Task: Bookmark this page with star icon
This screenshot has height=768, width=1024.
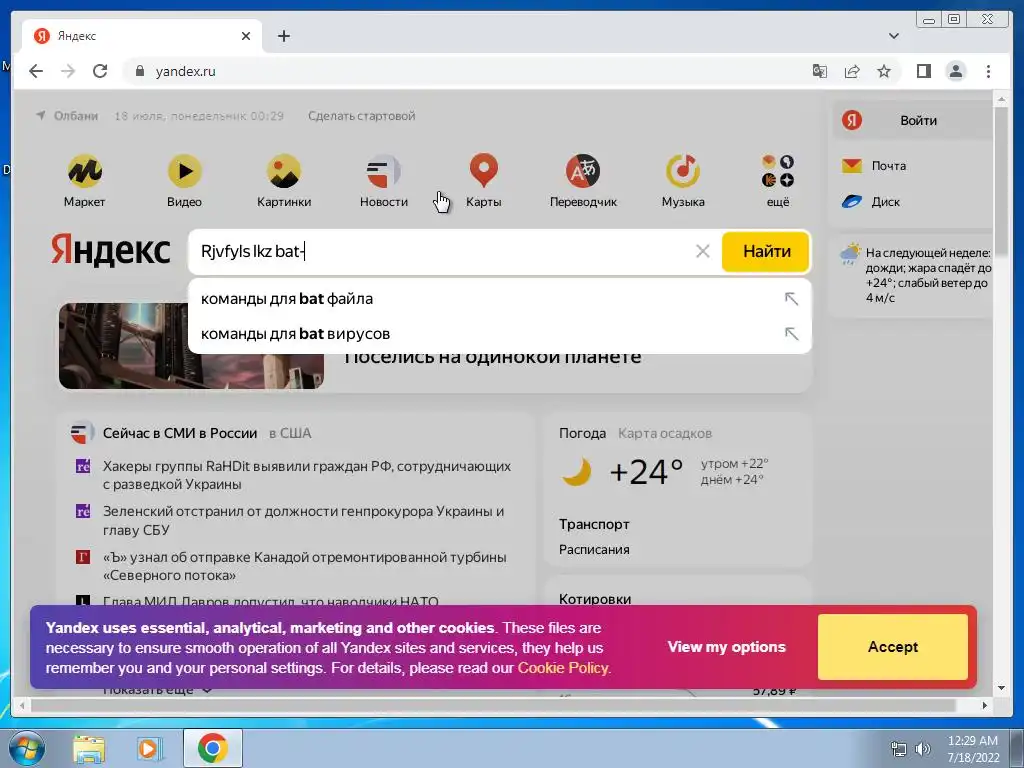Action: point(884,71)
